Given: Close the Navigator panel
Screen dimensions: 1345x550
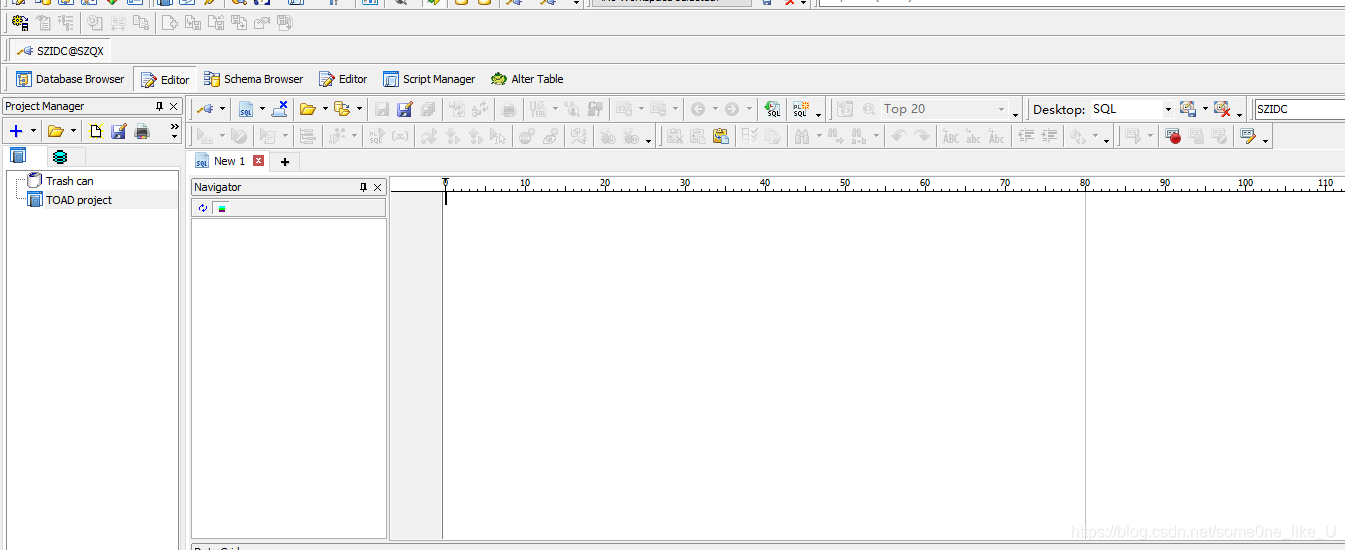Looking at the screenshot, I should 377,187.
